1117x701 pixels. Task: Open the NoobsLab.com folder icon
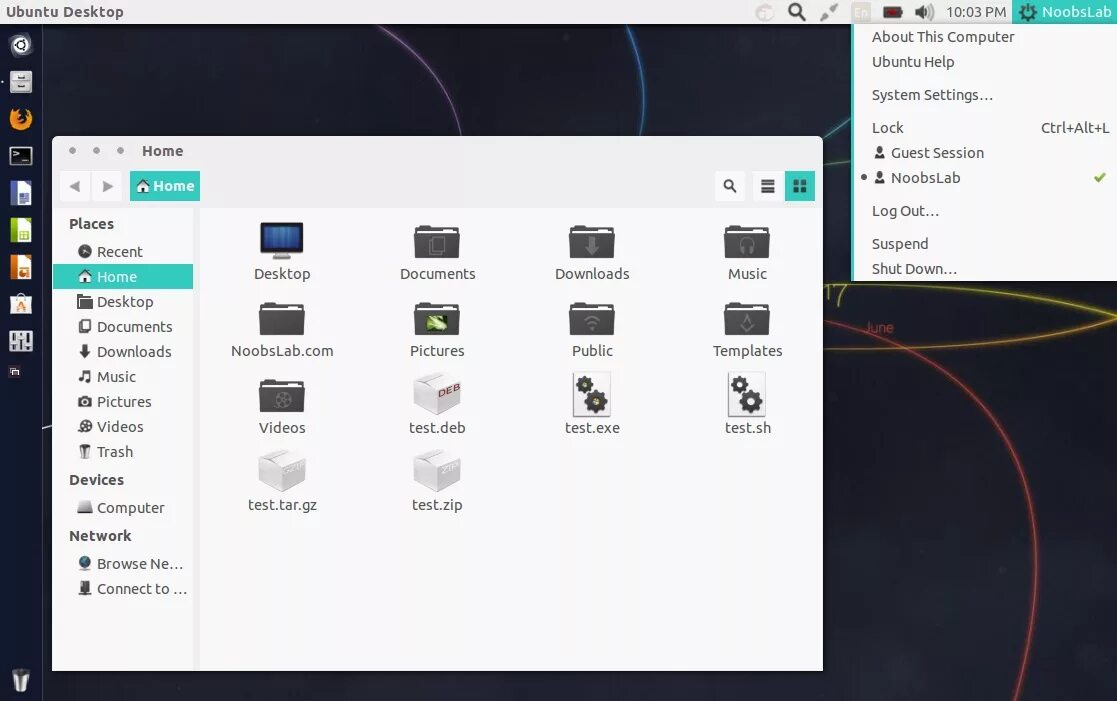[281, 318]
